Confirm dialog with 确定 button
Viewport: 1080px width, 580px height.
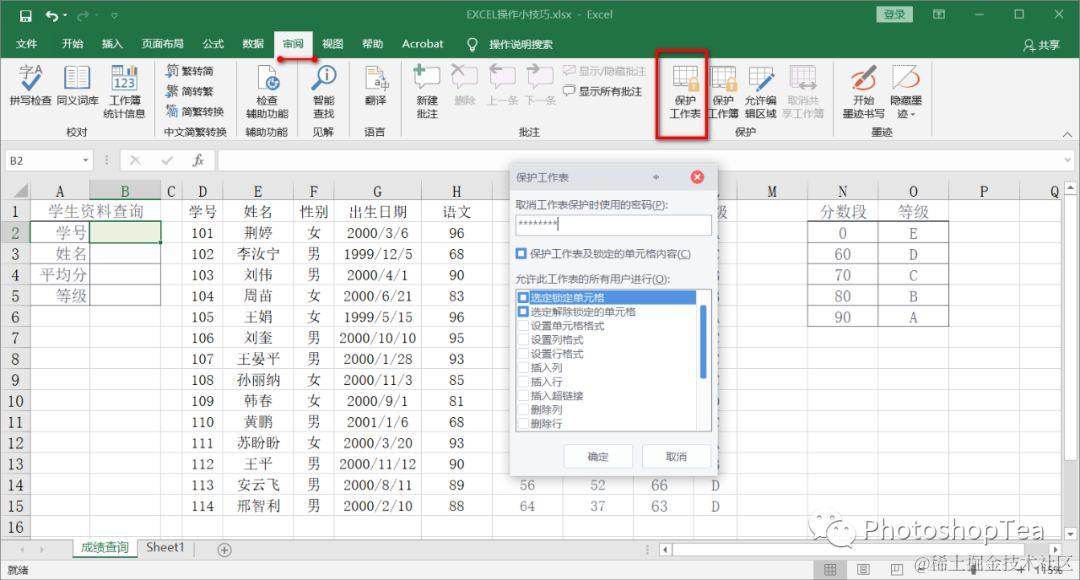point(598,457)
